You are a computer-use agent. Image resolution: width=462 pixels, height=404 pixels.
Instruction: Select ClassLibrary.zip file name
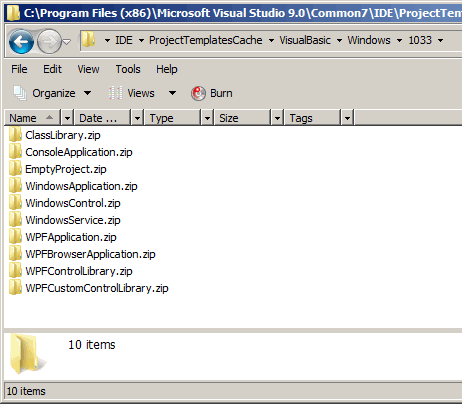pyautogui.click(x=63, y=135)
